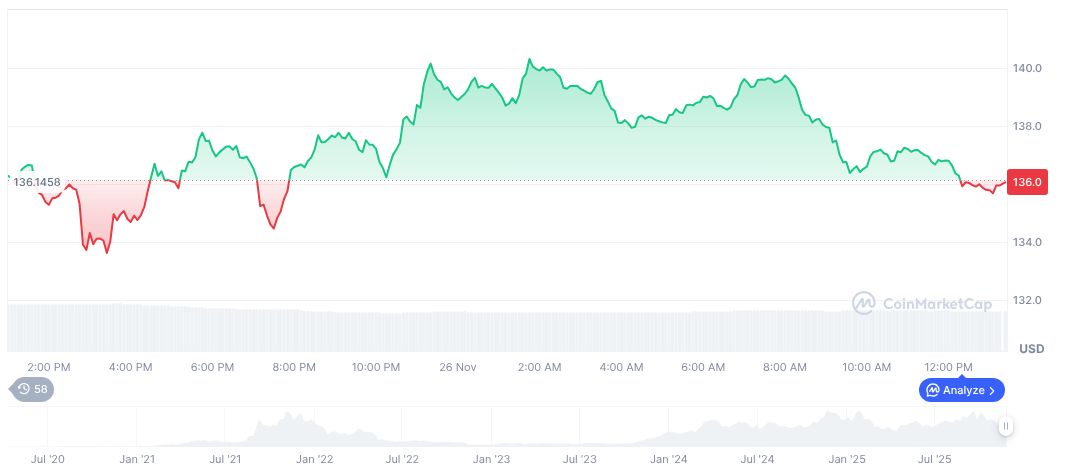Click the CoinMarketCap watermark logo
This screenshot has width=1072, height=470.
pos(863,302)
